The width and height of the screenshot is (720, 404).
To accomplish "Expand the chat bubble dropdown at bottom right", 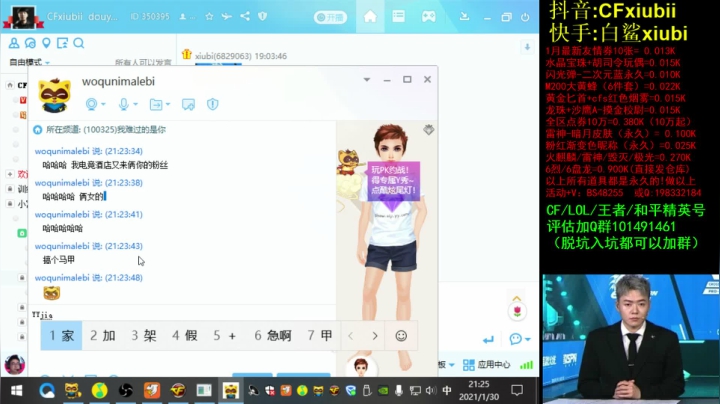I will click(x=528, y=339).
